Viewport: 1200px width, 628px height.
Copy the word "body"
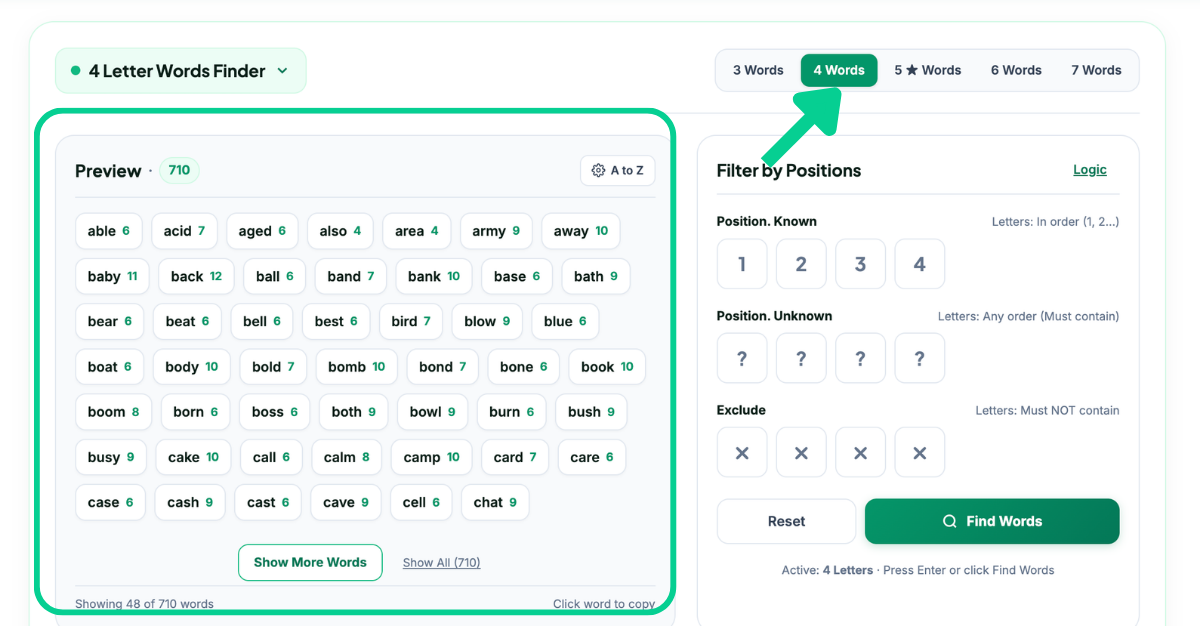coord(192,367)
